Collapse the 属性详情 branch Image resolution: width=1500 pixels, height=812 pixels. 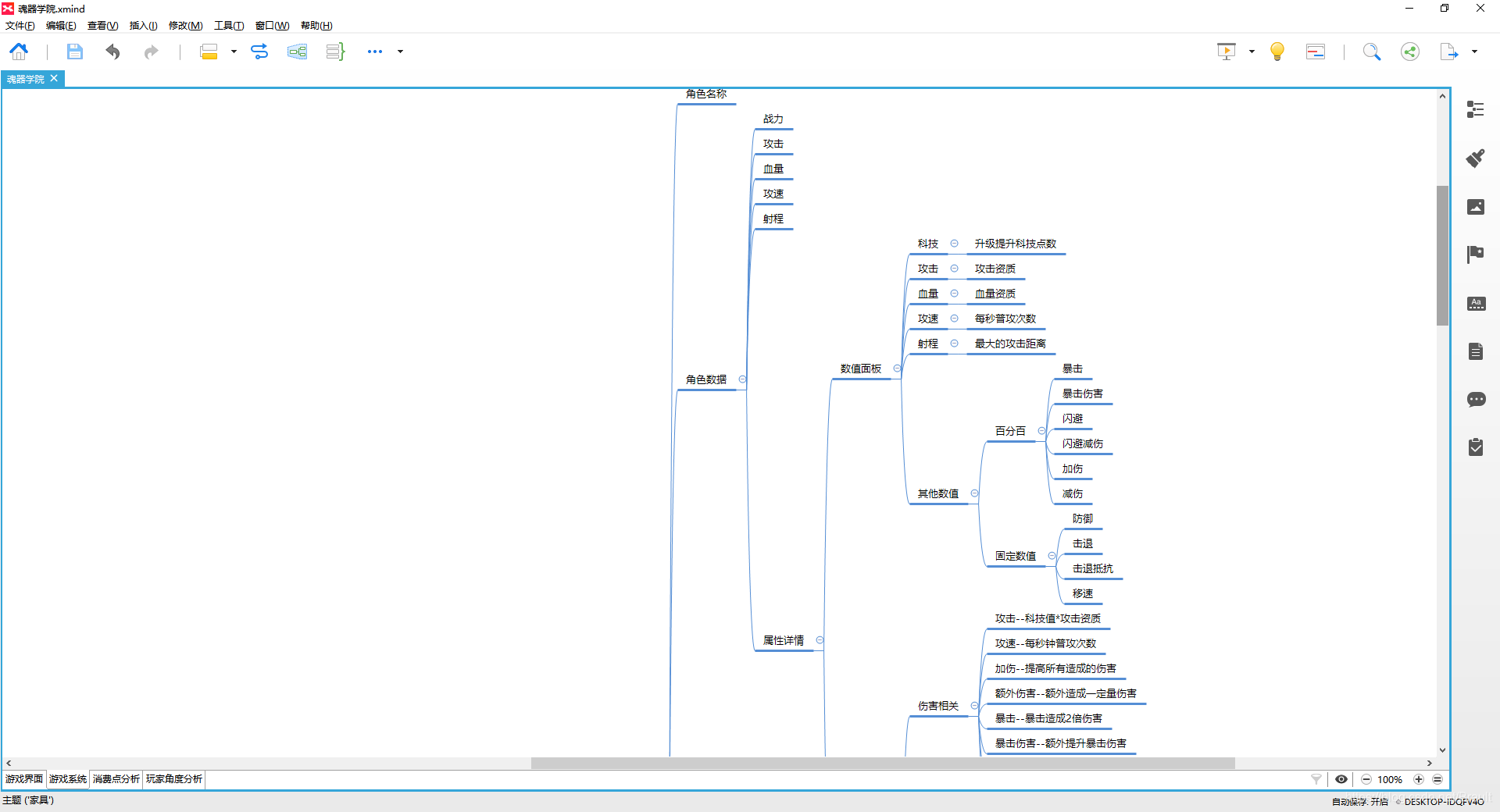coord(820,640)
